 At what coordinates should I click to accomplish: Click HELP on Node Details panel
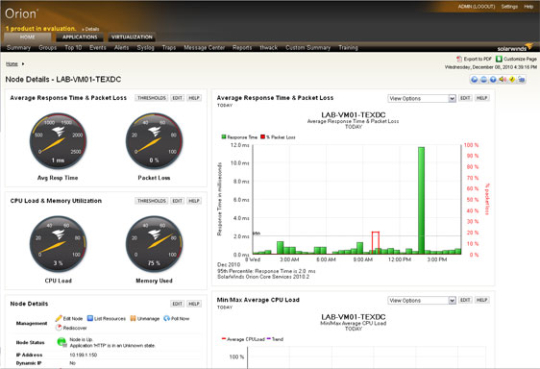[x=194, y=304]
